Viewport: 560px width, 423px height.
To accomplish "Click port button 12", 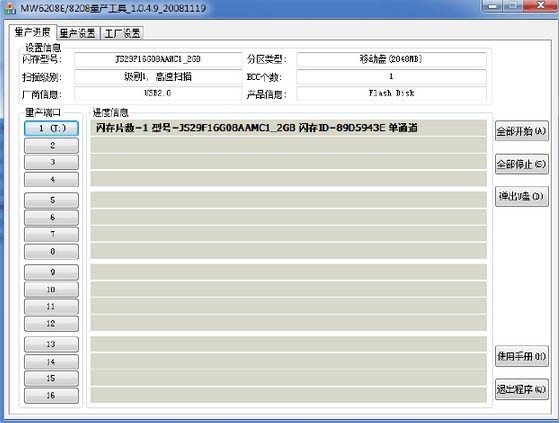I will click(x=51, y=324).
